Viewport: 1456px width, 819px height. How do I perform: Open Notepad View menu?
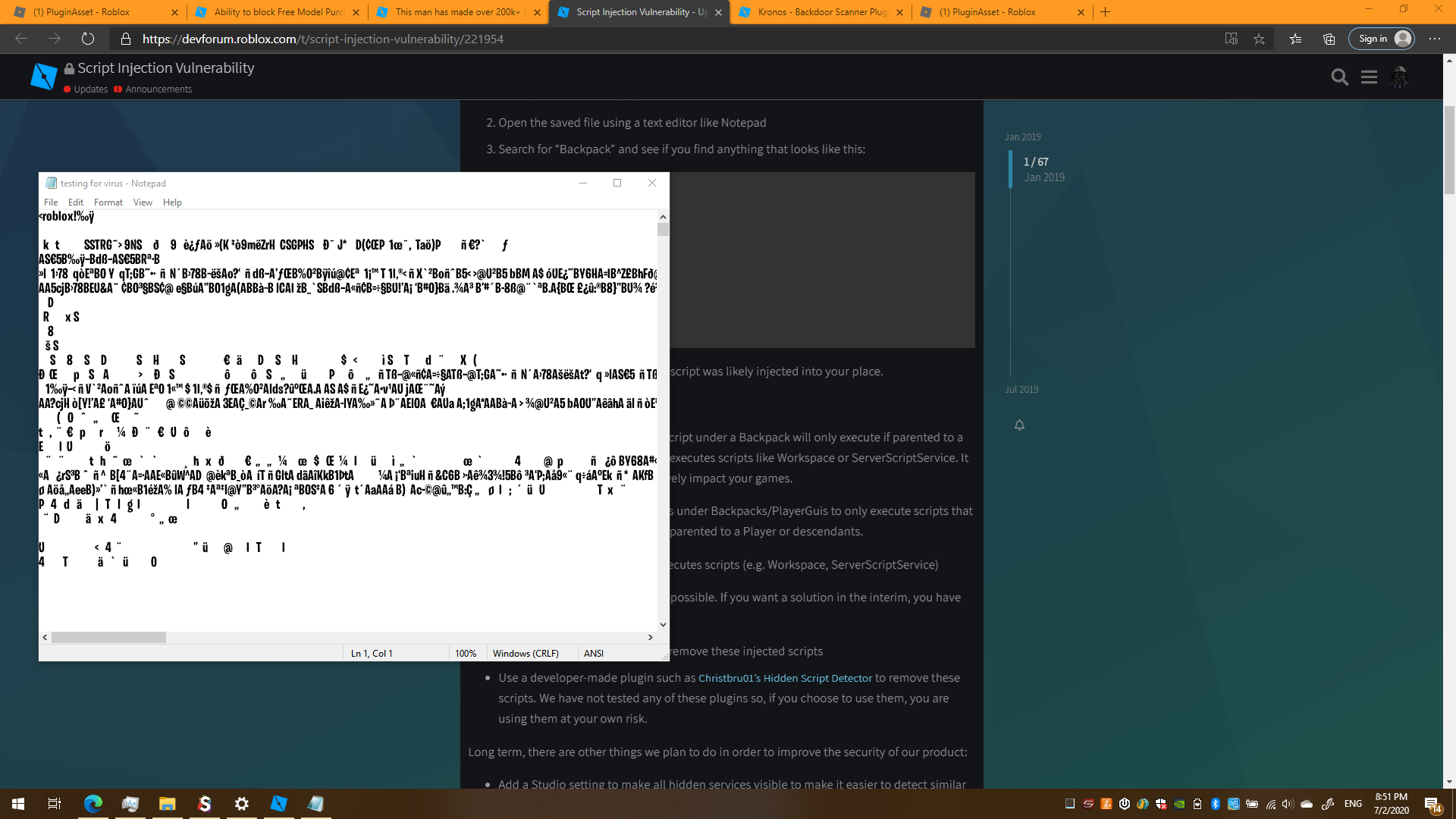pos(143,202)
